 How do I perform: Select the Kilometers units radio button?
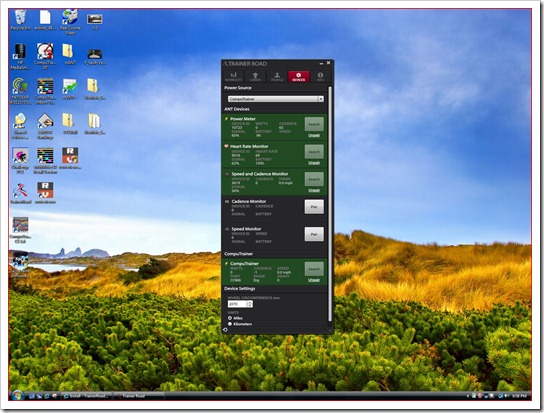point(230,324)
